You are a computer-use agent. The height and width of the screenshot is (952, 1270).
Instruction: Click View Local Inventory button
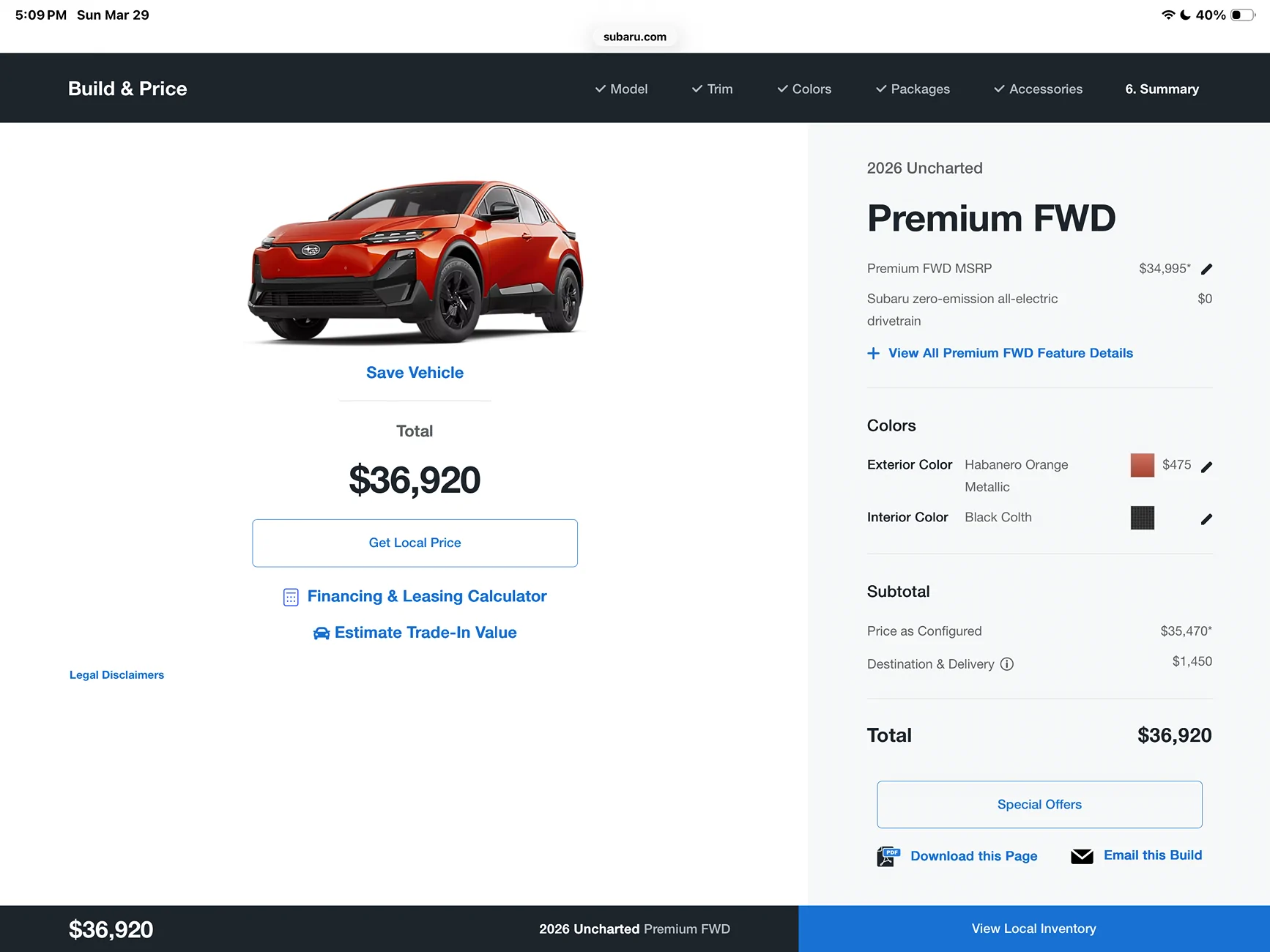tap(1034, 929)
